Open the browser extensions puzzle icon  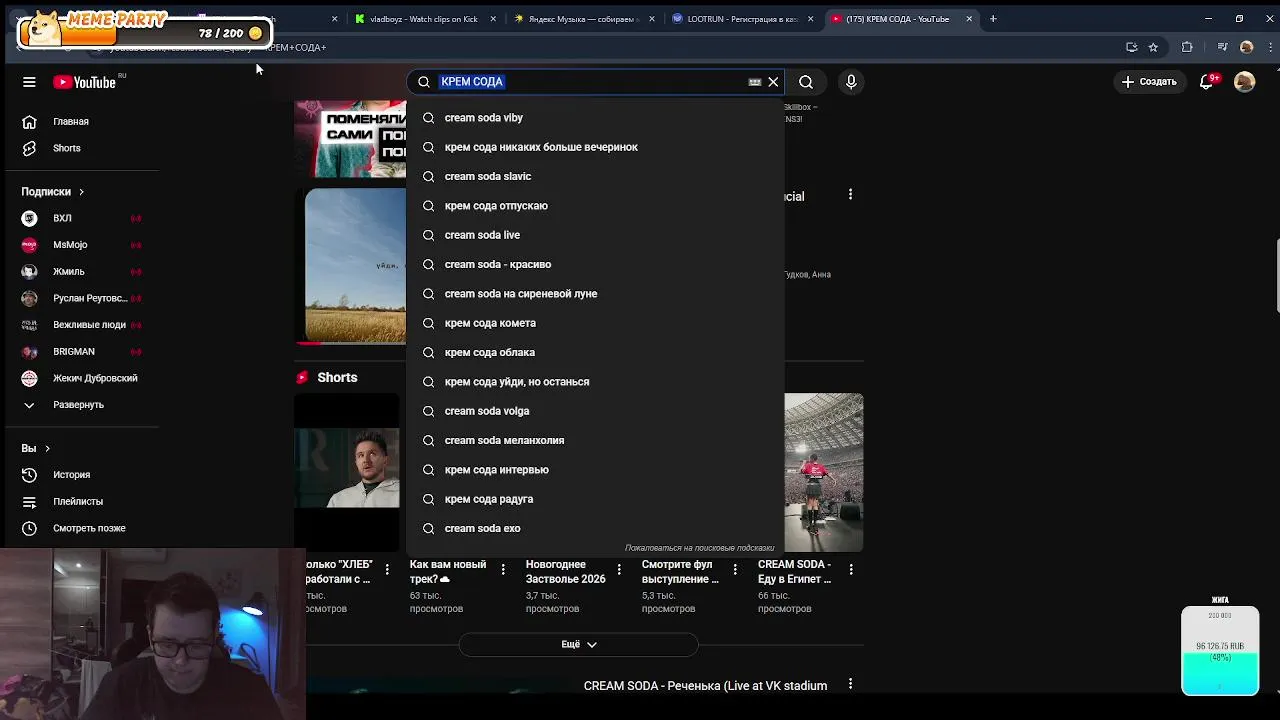(1187, 47)
